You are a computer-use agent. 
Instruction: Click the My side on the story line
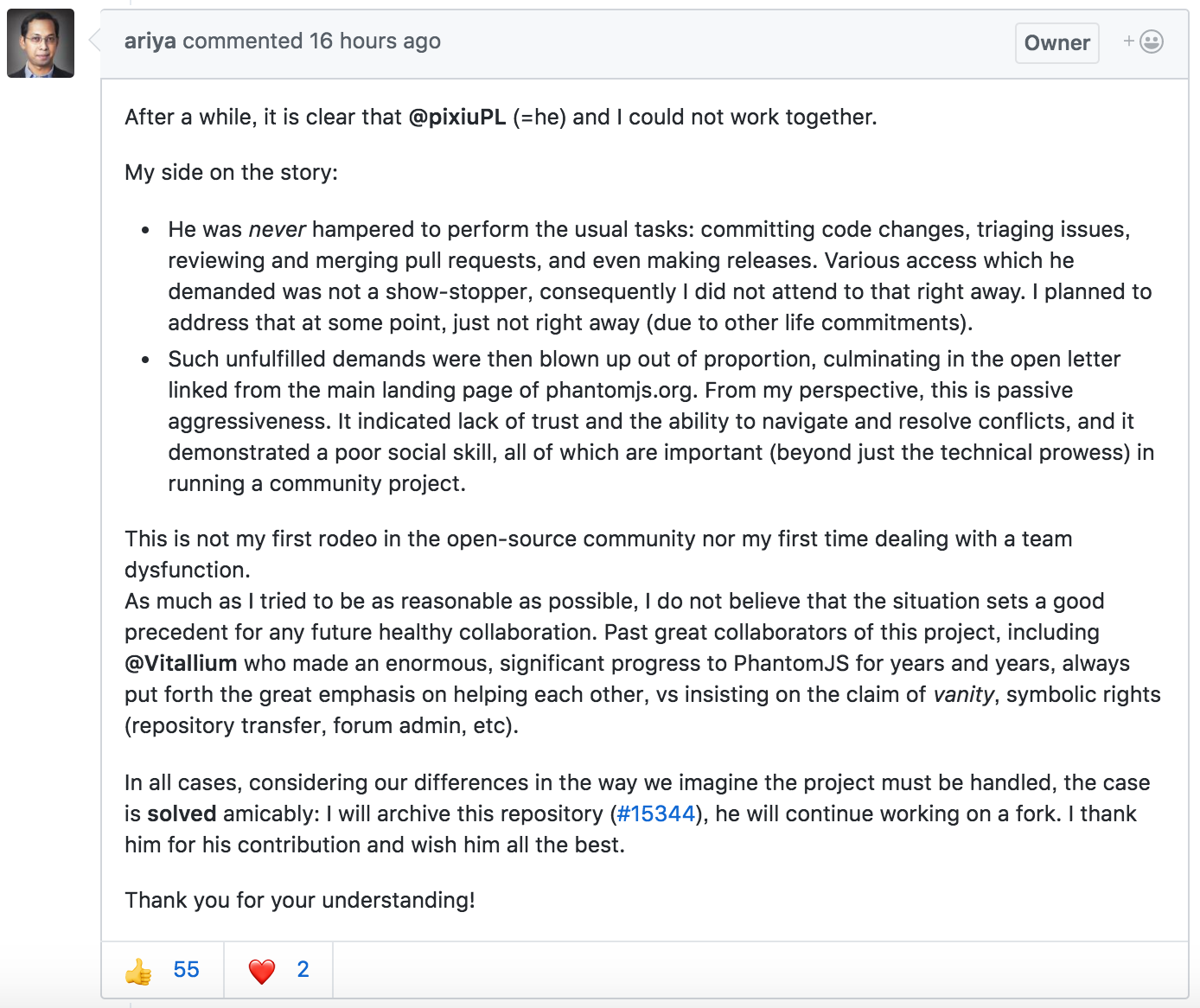pos(231,172)
